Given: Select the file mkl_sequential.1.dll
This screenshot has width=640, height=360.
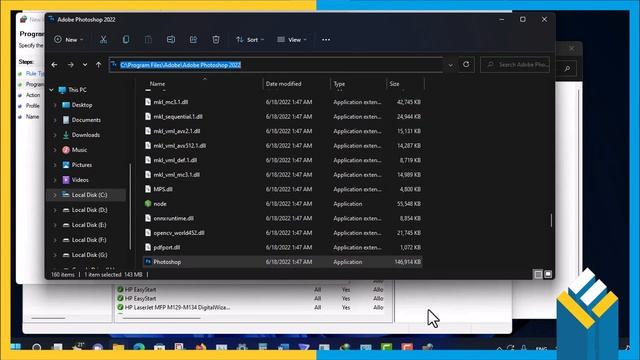Looking at the screenshot, I should [178, 117].
